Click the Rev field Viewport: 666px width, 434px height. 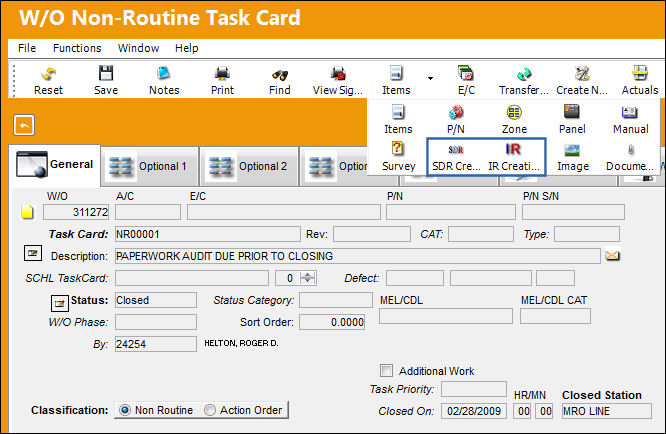372,234
